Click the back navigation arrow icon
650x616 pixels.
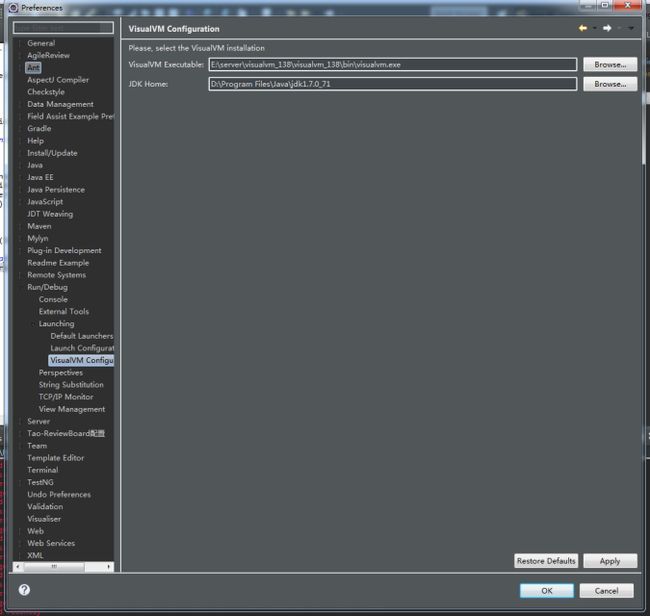pos(583,28)
